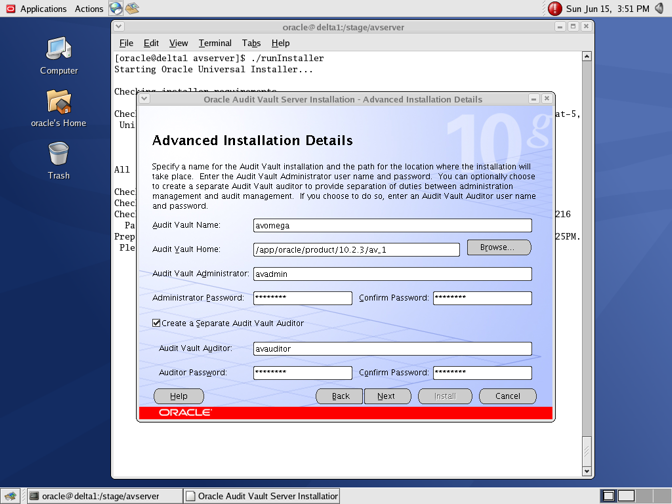Screen dimensions: 672x504
Task: Focus the Audit Vault Name field
Action: [x=392, y=225]
